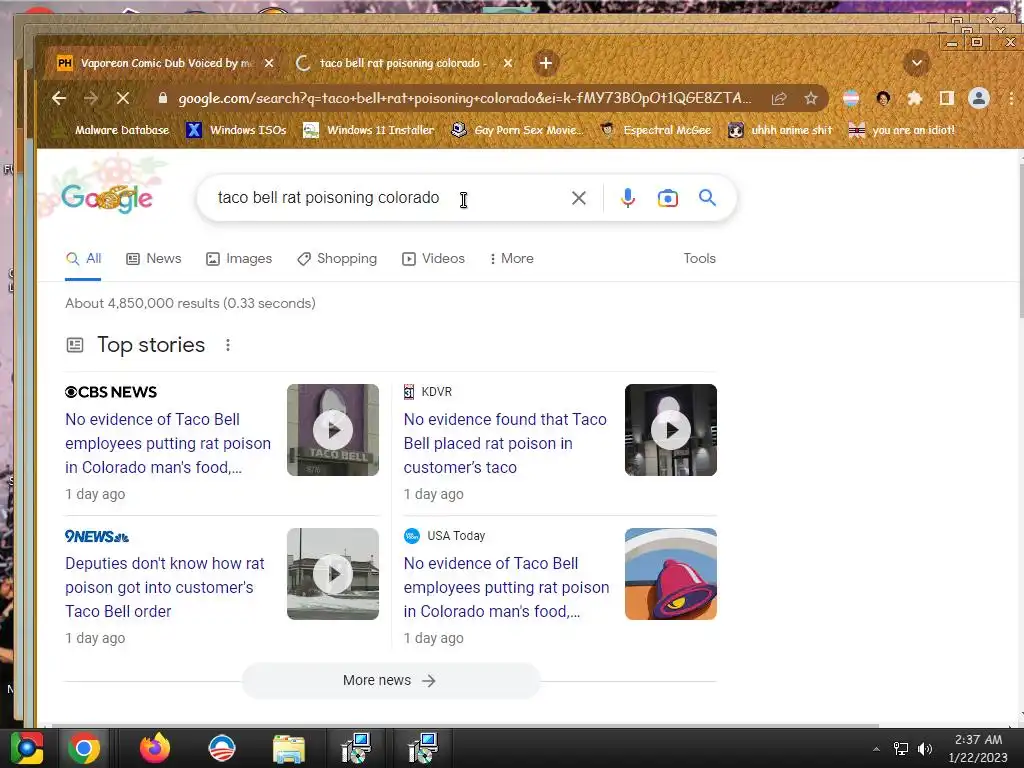
Task: Open the CBS News Taco Bell headline
Action: click(x=168, y=443)
